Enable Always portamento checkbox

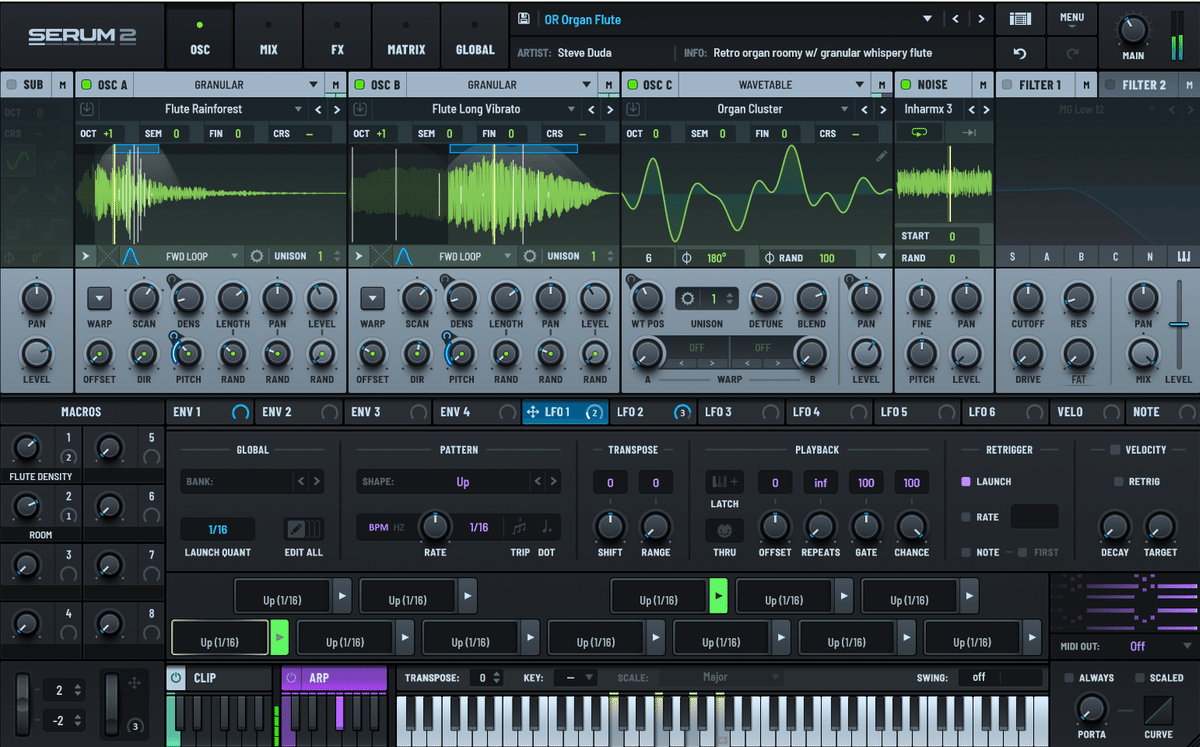pos(1069,678)
